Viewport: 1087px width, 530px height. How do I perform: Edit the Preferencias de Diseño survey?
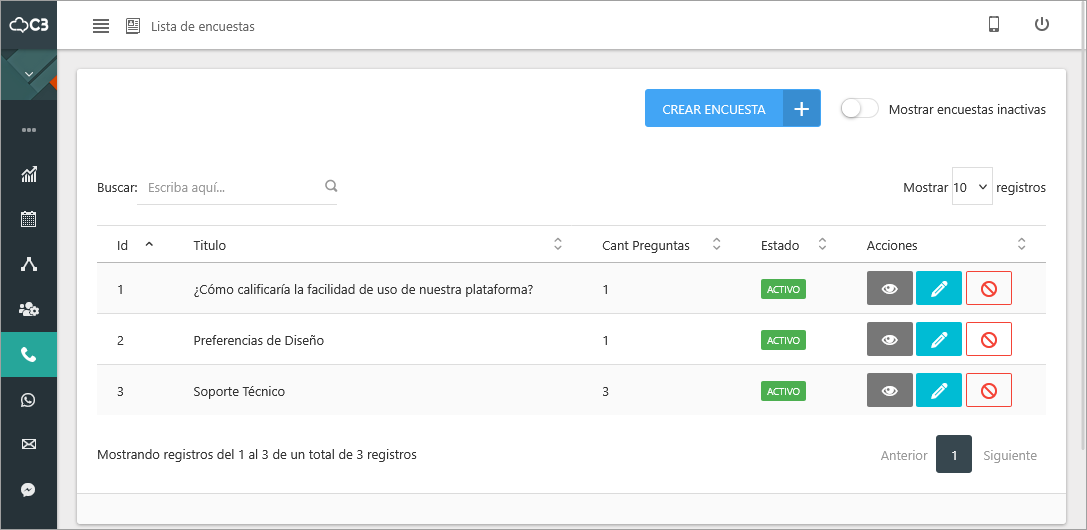coord(938,340)
